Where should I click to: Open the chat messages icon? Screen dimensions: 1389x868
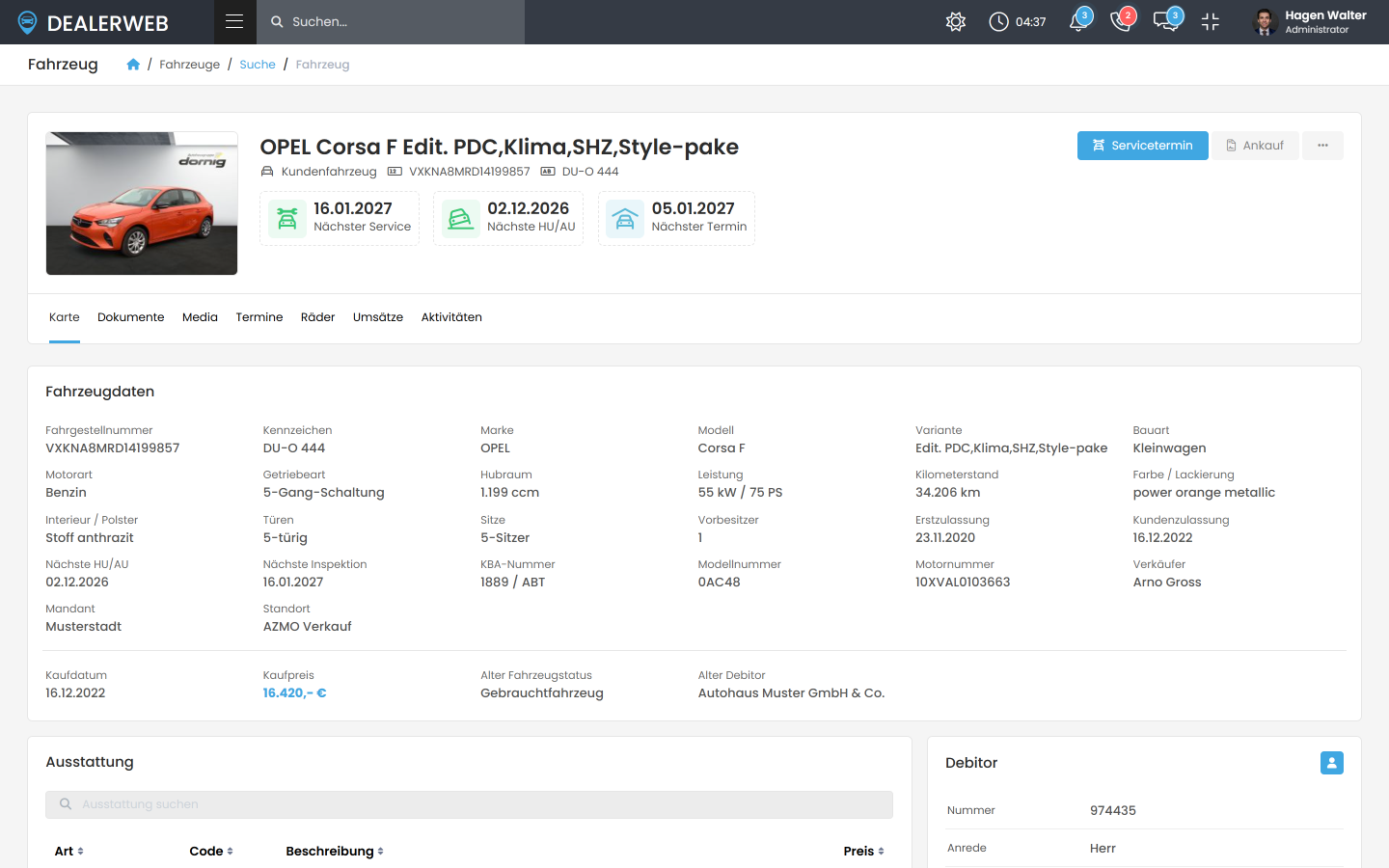click(x=1166, y=21)
